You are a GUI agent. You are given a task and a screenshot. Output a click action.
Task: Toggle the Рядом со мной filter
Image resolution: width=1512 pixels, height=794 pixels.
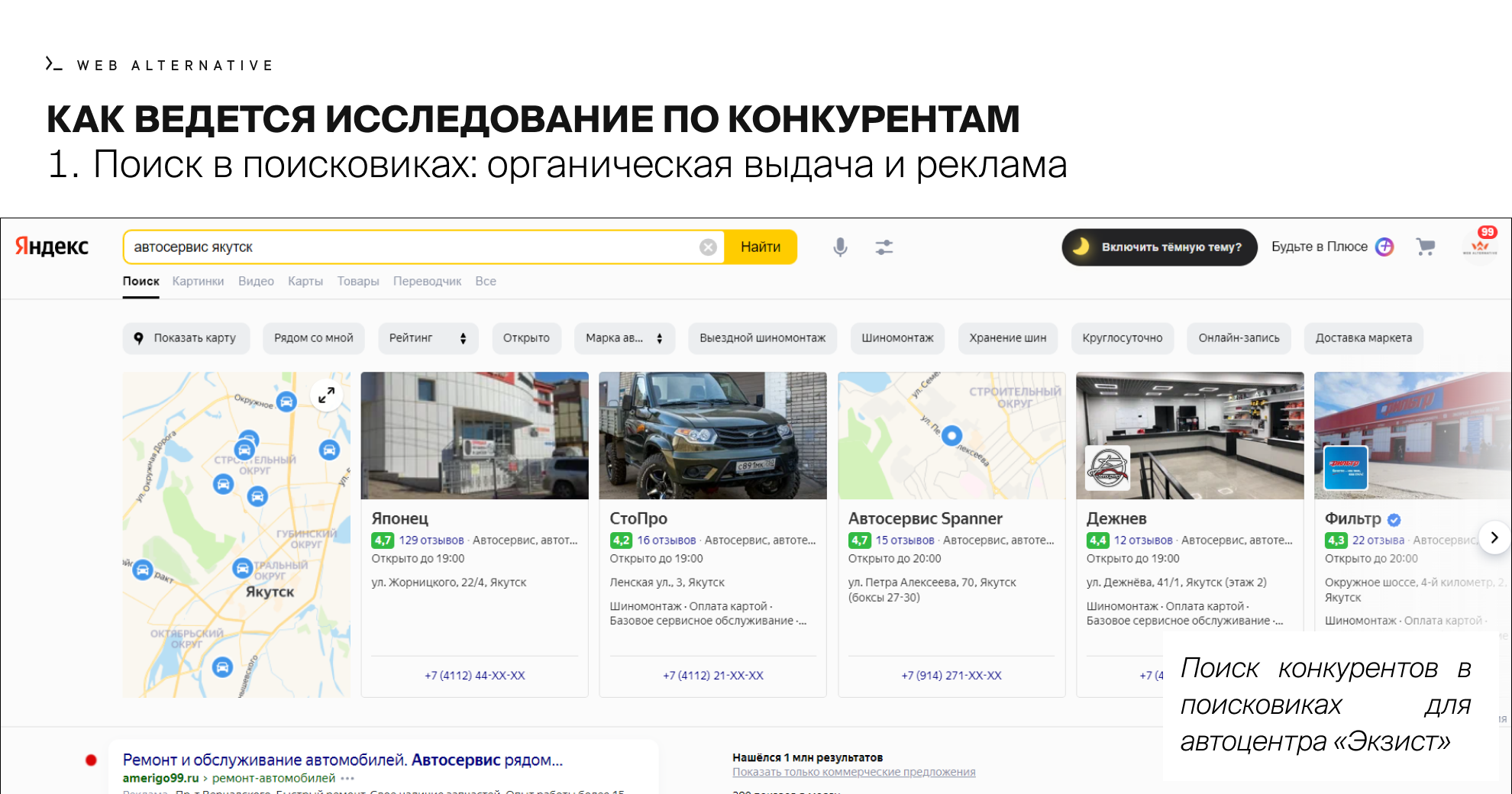314,338
